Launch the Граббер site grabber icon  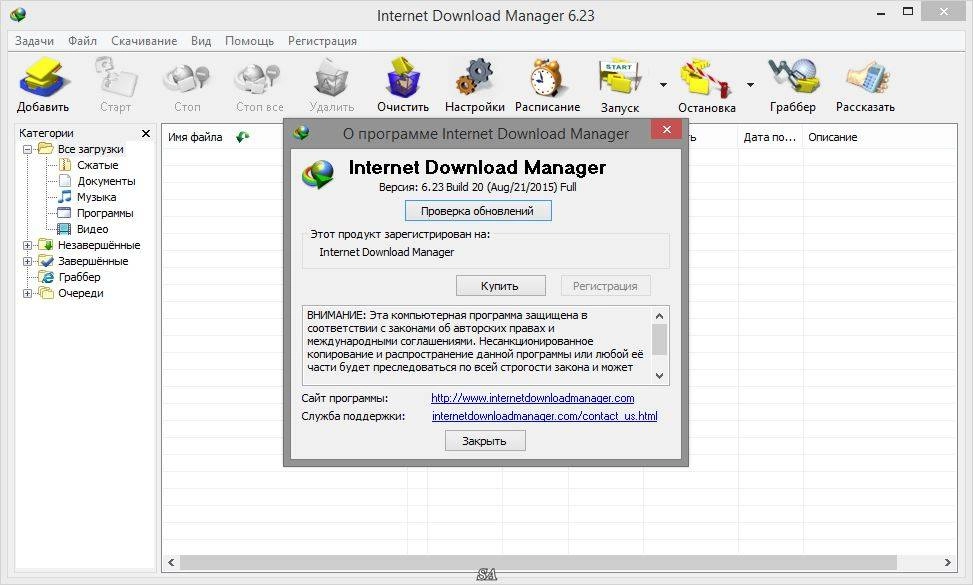point(793,78)
